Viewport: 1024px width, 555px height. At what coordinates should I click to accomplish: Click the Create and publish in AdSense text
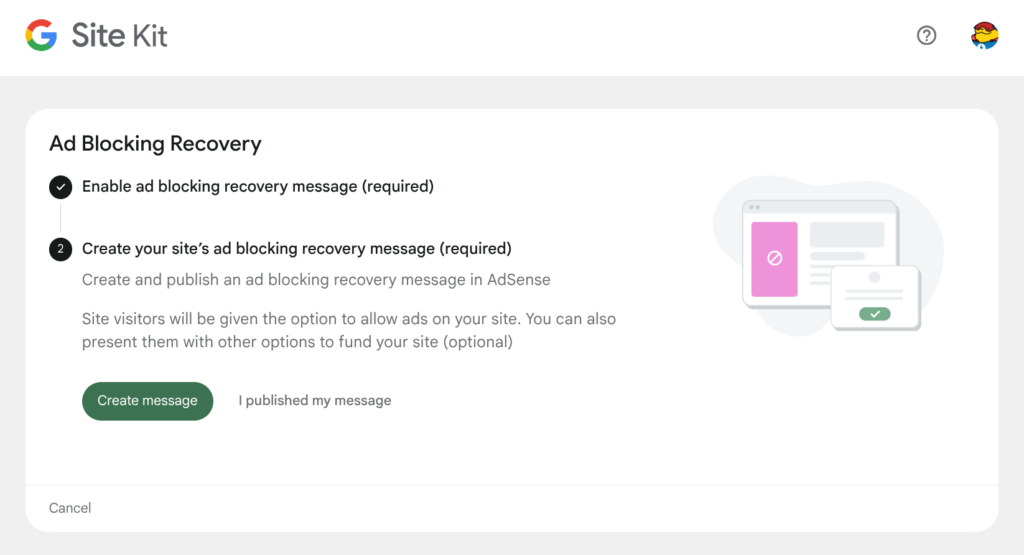316,279
